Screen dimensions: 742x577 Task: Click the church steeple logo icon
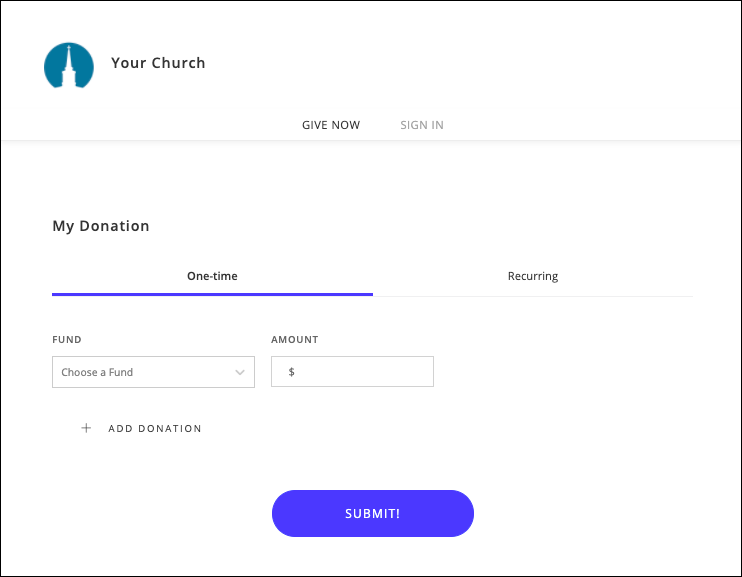pyautogui.click(x=69, y=66)
